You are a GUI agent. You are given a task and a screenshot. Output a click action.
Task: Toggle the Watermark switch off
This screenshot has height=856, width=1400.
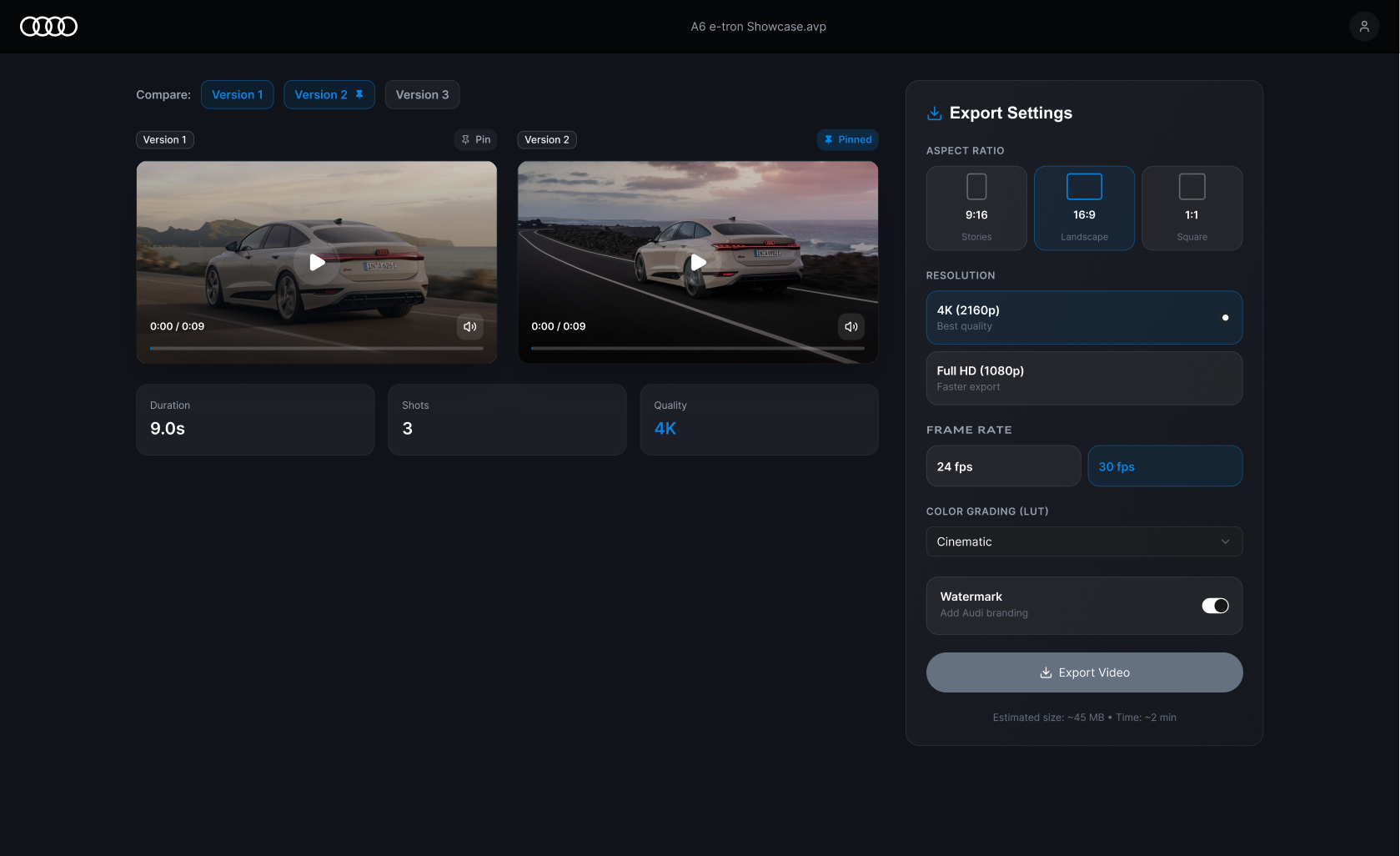point(1215,606)
